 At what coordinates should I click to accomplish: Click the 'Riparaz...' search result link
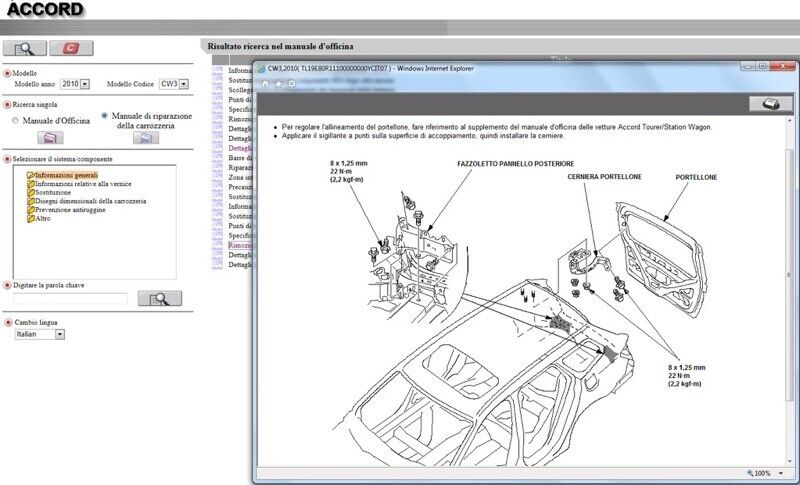click(x=240, y=168)
